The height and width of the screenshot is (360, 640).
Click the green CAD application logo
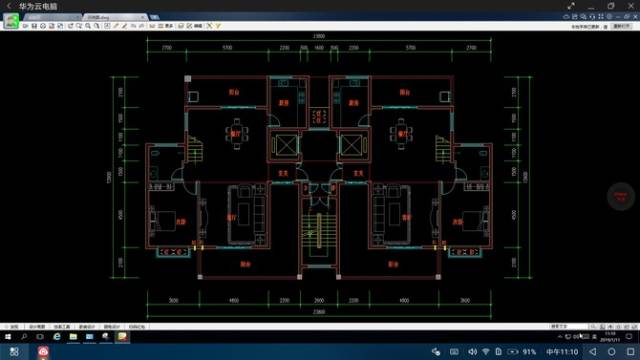pyautogui.click(x=11, y=21)
